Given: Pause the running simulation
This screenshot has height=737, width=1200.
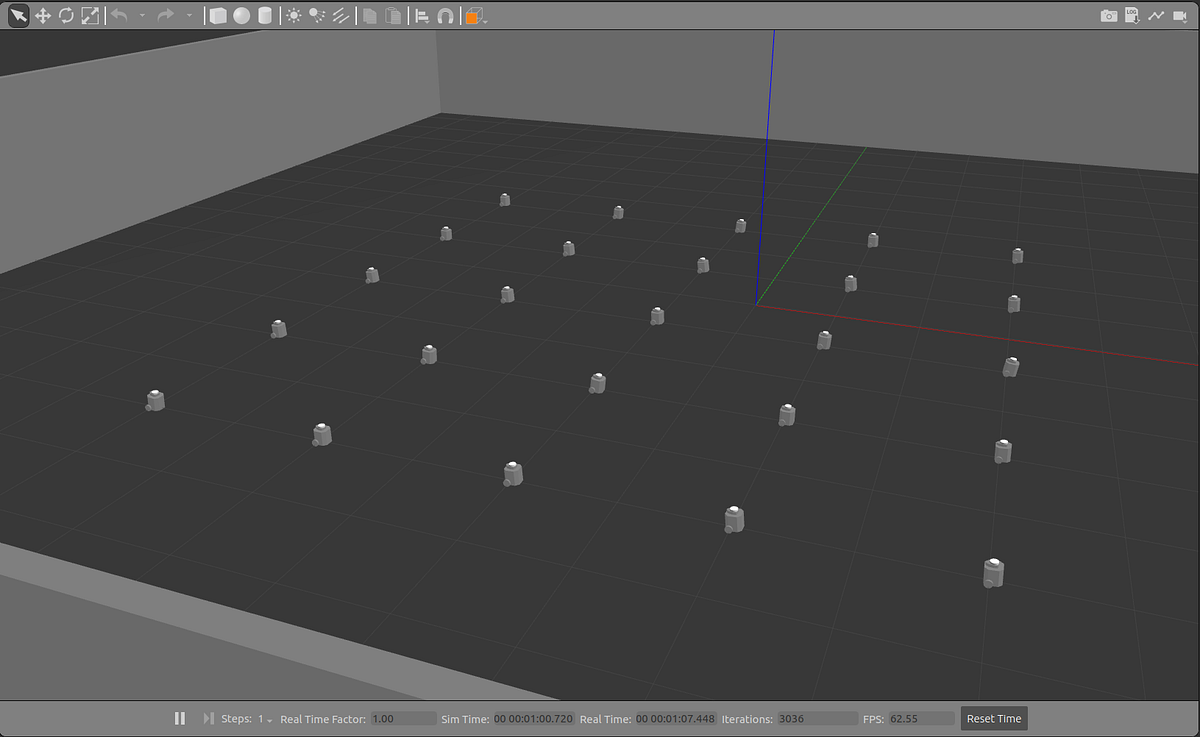Looking at the screenshot, I should (x=180, y=718).
